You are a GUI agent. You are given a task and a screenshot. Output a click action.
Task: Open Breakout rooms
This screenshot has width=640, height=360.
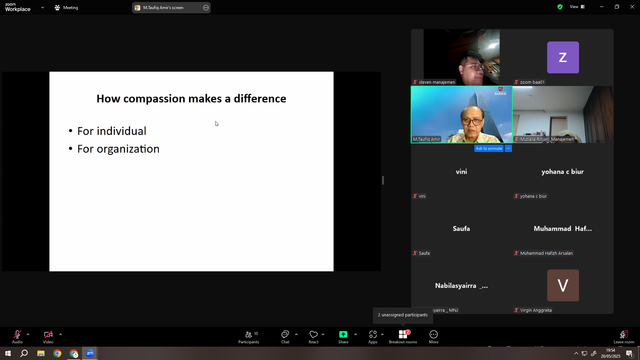pos(403,337)
